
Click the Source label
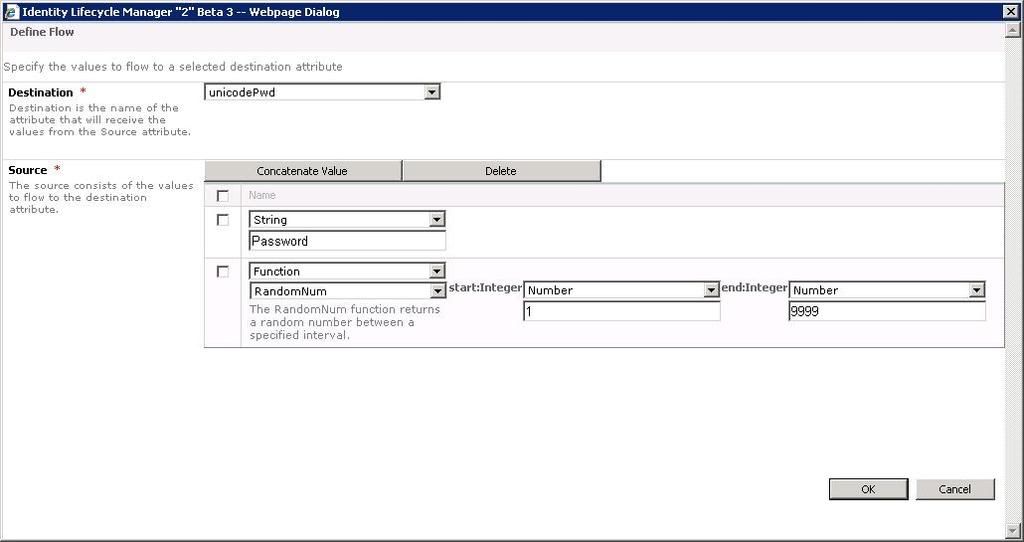pyautogui.click(x=27, y=170)
